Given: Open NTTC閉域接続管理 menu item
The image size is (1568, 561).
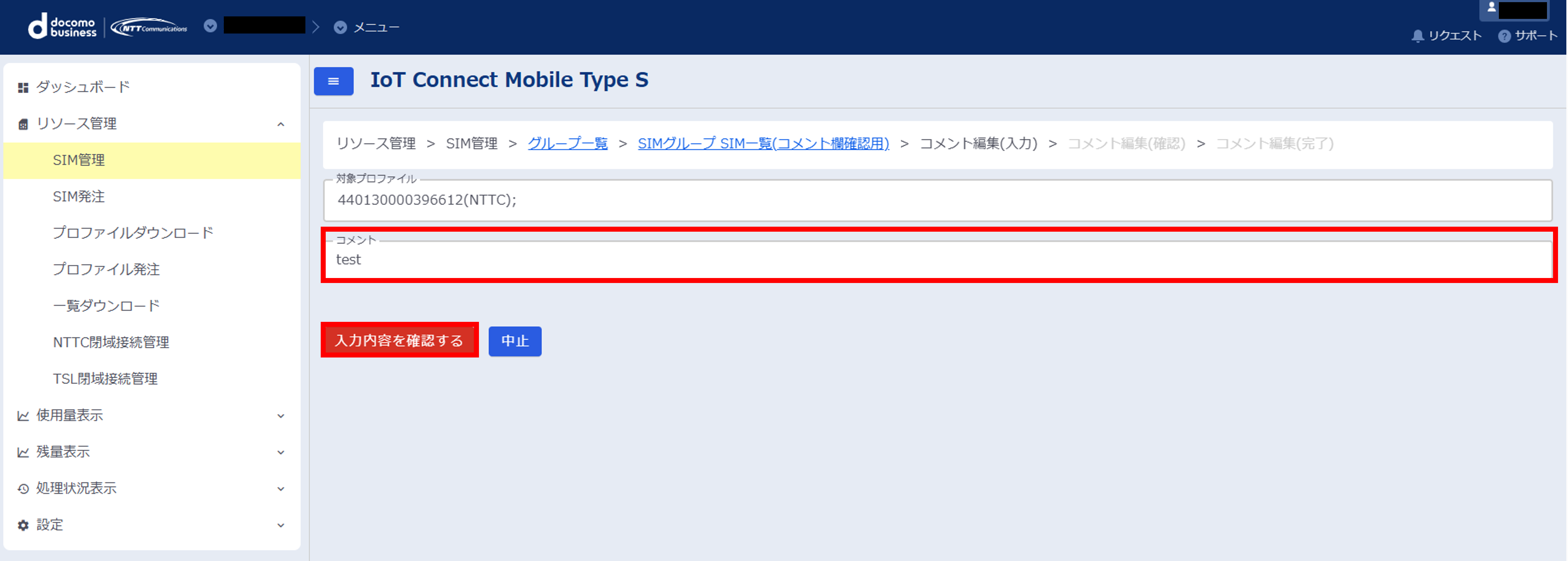Looking at the screenshot, I should tap(111, 342).
